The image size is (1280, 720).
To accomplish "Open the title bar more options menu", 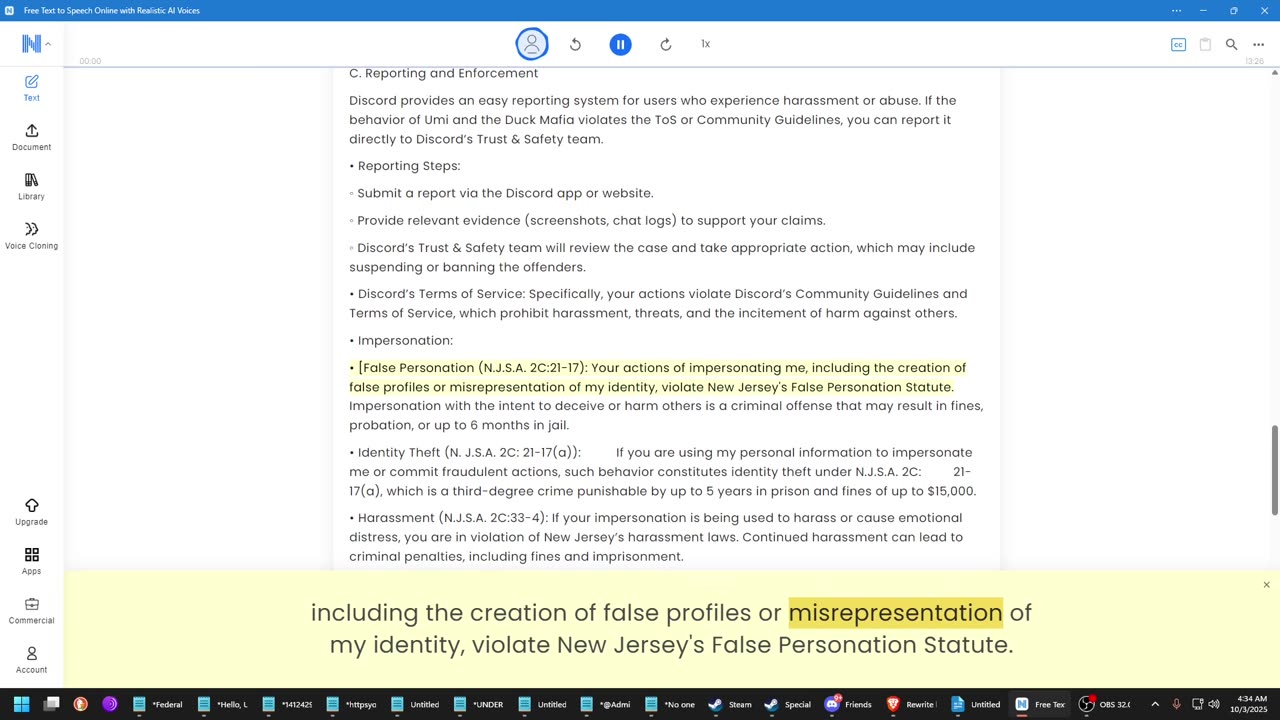I will click(x=1176, y=10).
